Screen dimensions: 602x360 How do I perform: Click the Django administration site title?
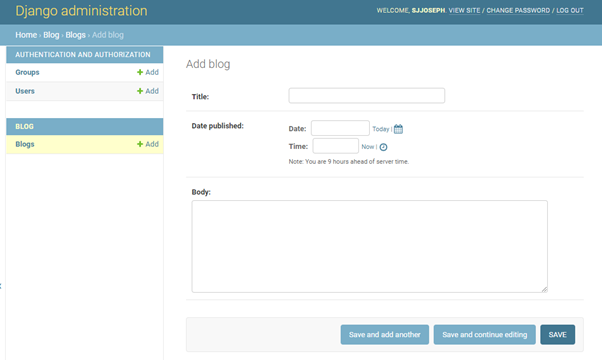tap(81, 11)
